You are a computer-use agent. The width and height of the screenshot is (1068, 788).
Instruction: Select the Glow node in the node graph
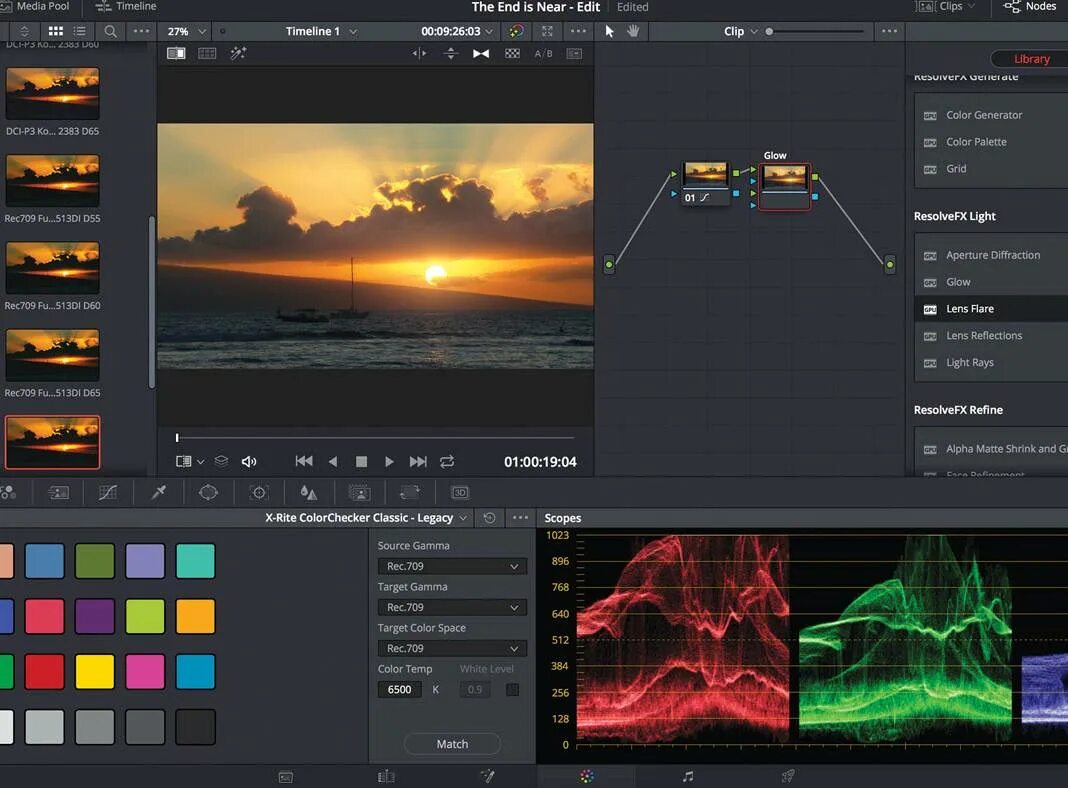(784, 180)
